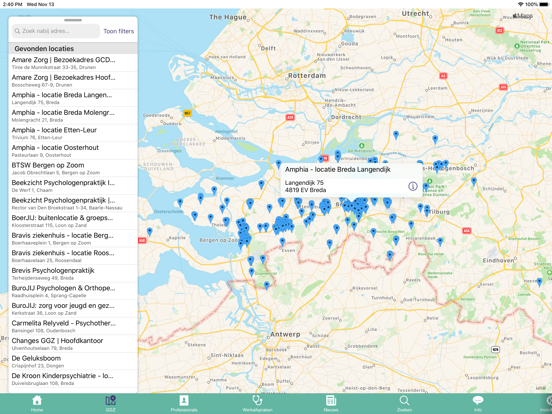Open the Home tab icon
This screenshot has height=414, width=552.
point(37,400)
